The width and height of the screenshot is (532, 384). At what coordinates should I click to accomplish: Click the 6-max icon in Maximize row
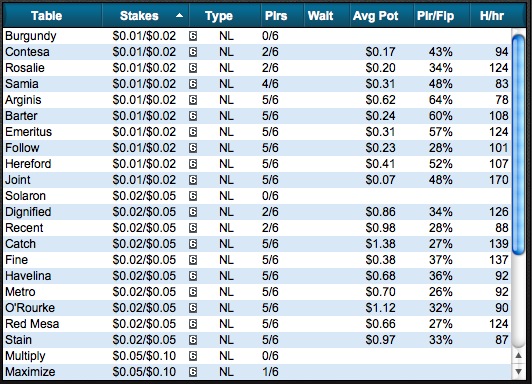click(x=193, y=372)
